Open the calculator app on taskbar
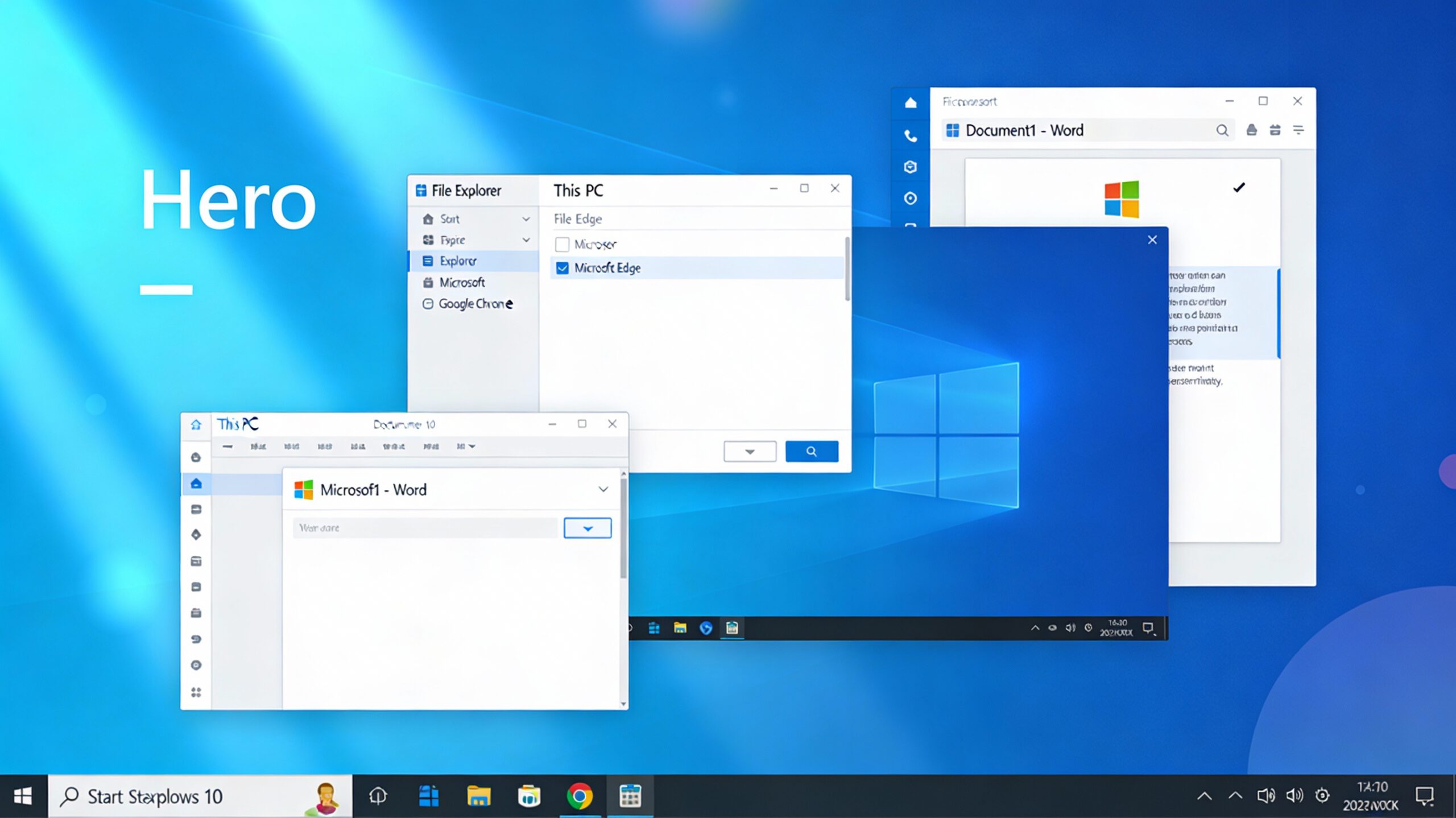 630,796
